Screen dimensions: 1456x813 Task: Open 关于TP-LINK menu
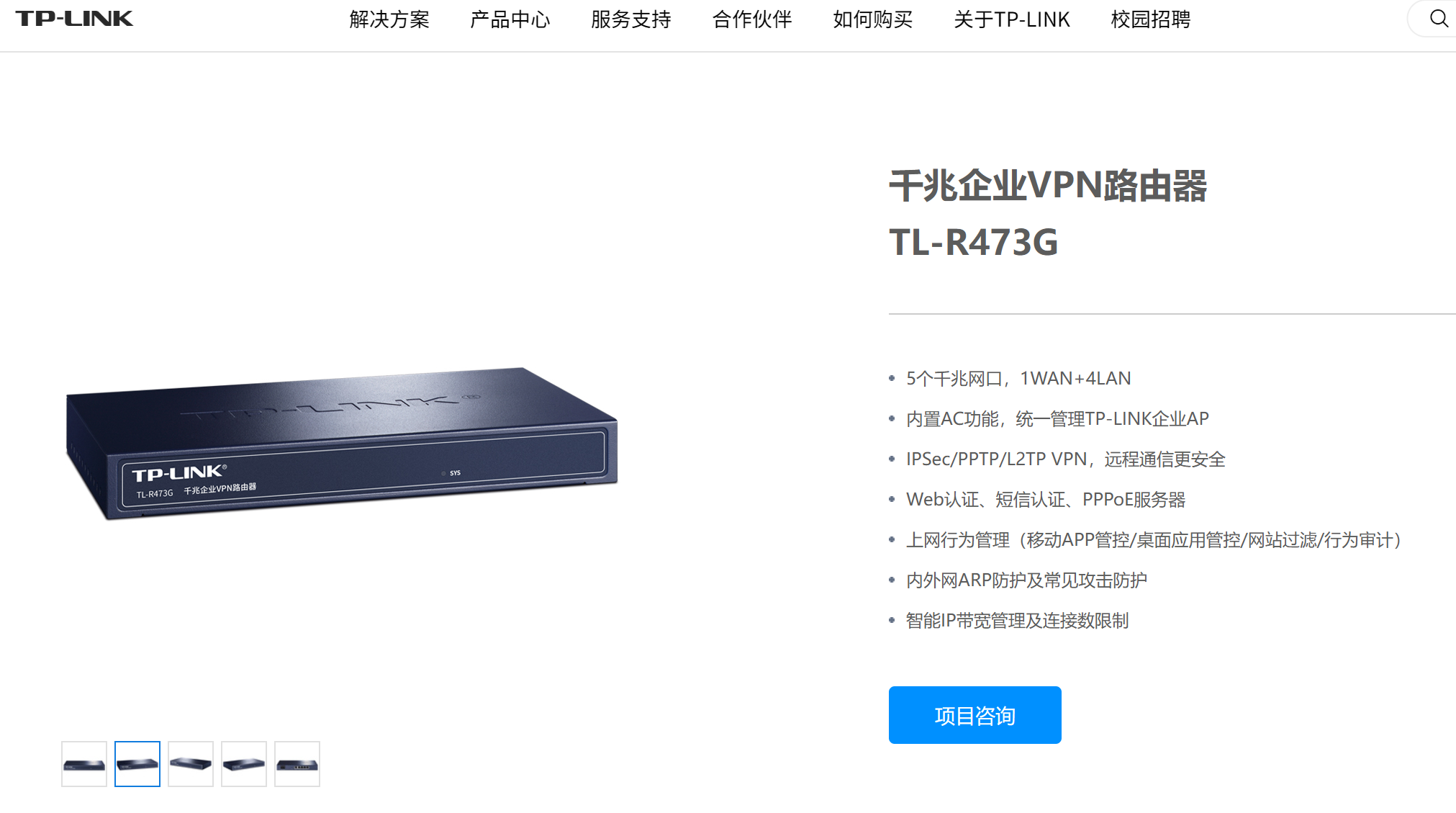click(1012, 19)
